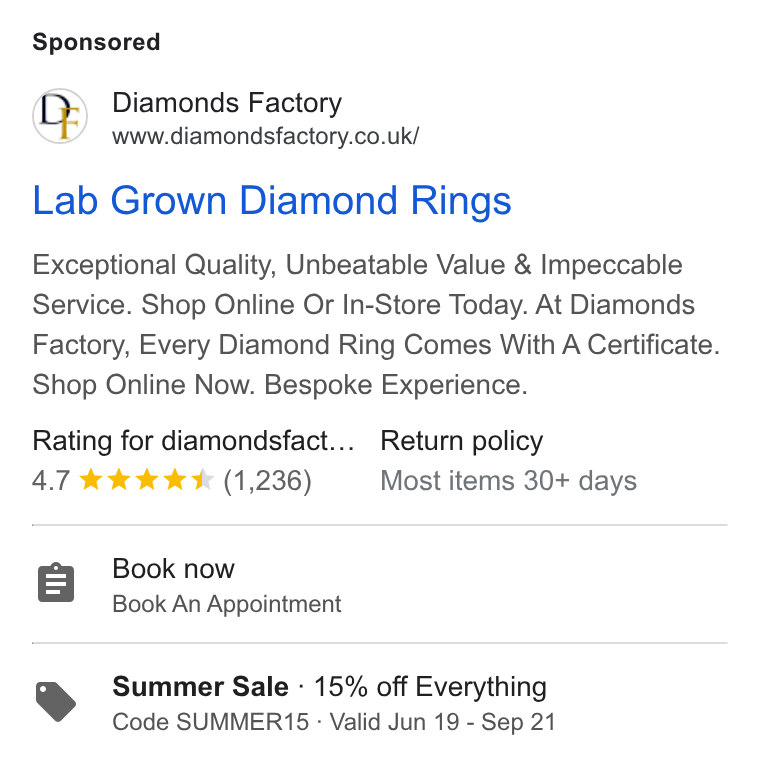
Task: Click the 4.7 rating score
Action: (x=51, y=481)
